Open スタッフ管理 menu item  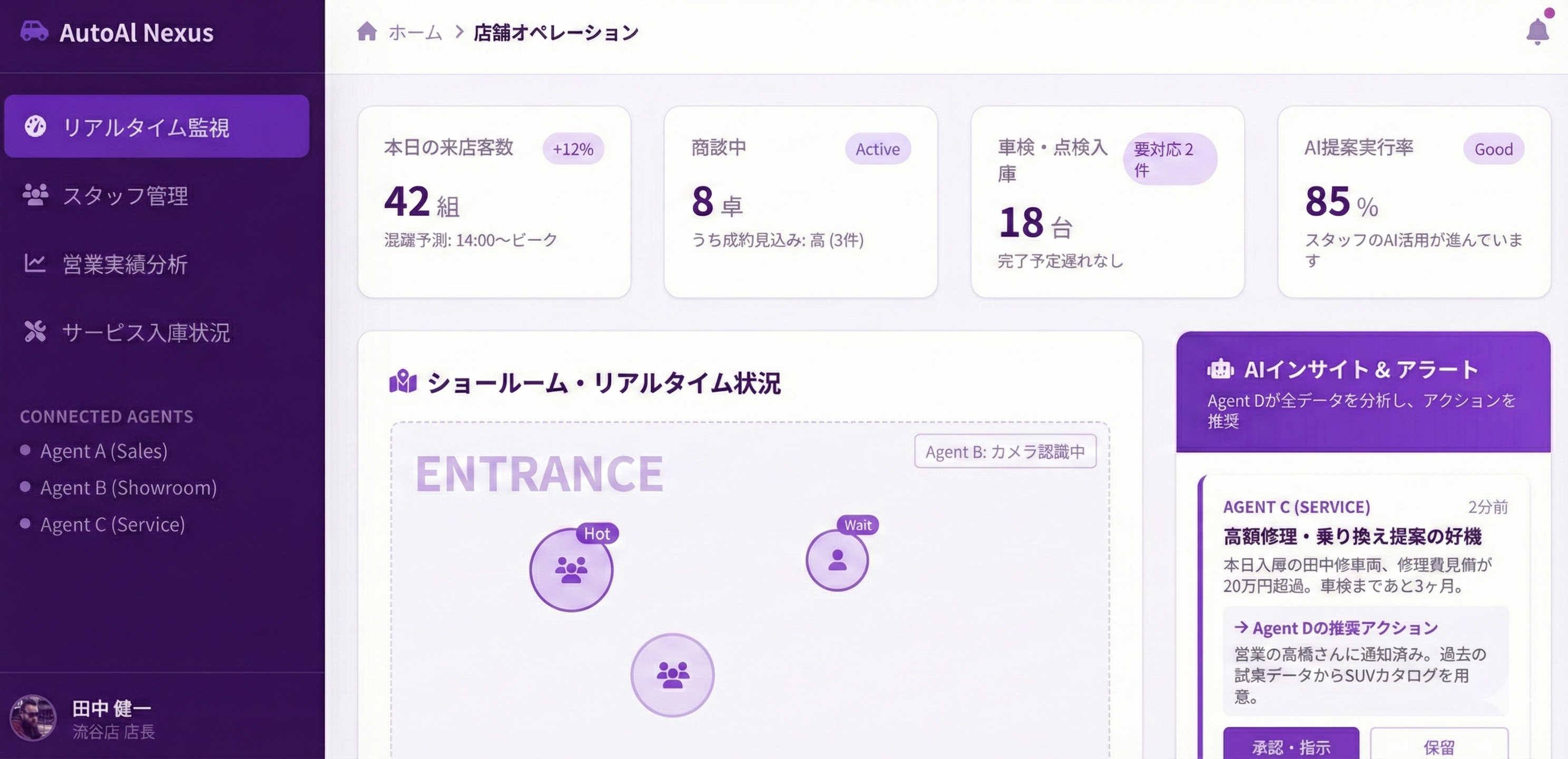pos(125,196)
